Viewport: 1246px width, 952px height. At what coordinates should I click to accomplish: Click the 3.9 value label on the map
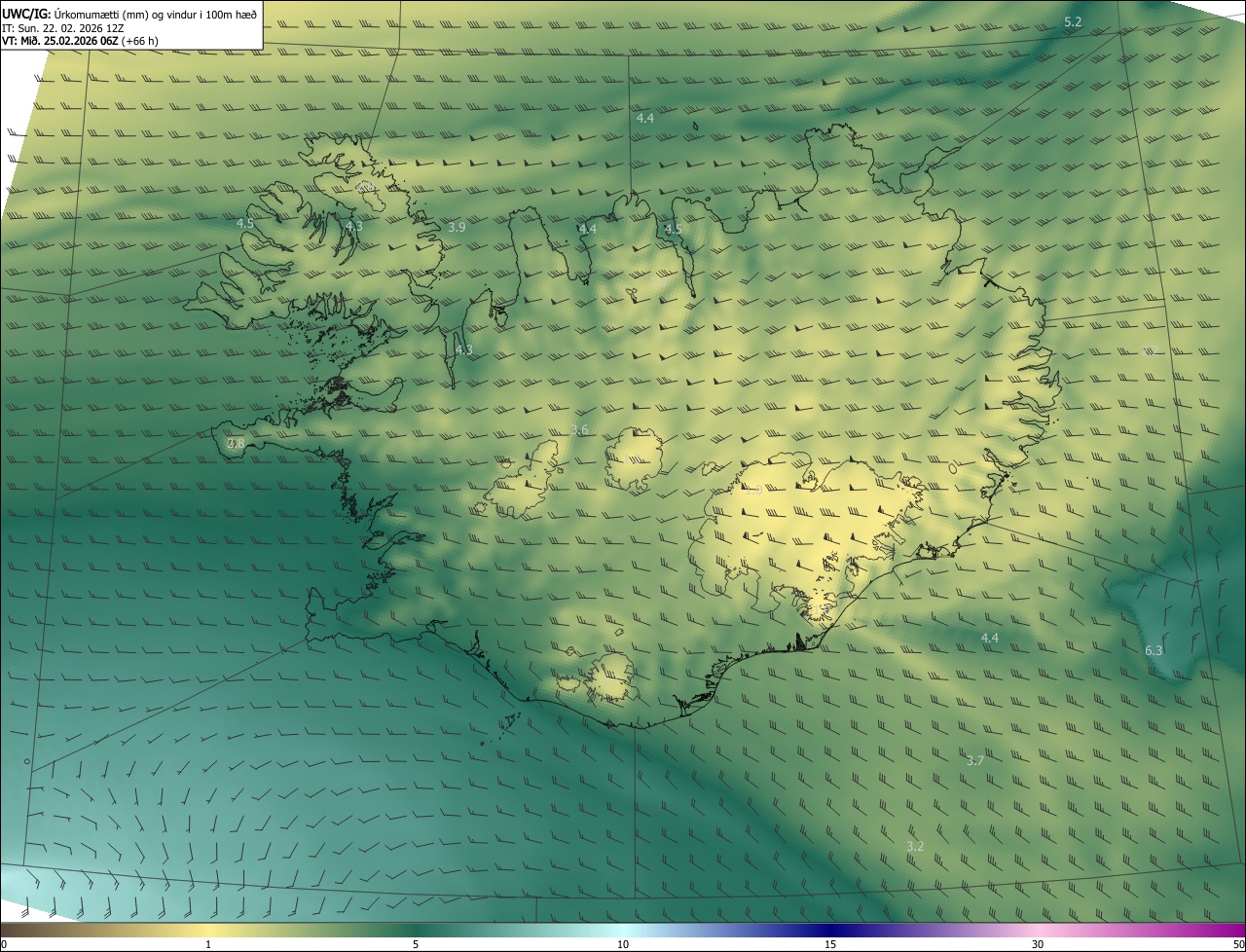click(457, 227)
